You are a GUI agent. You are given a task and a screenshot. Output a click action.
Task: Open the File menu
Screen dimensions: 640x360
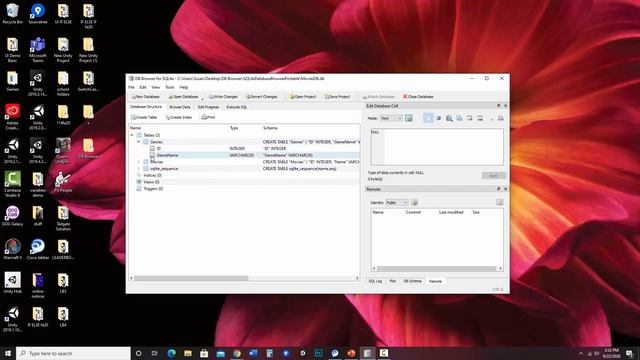coord(131,87)
